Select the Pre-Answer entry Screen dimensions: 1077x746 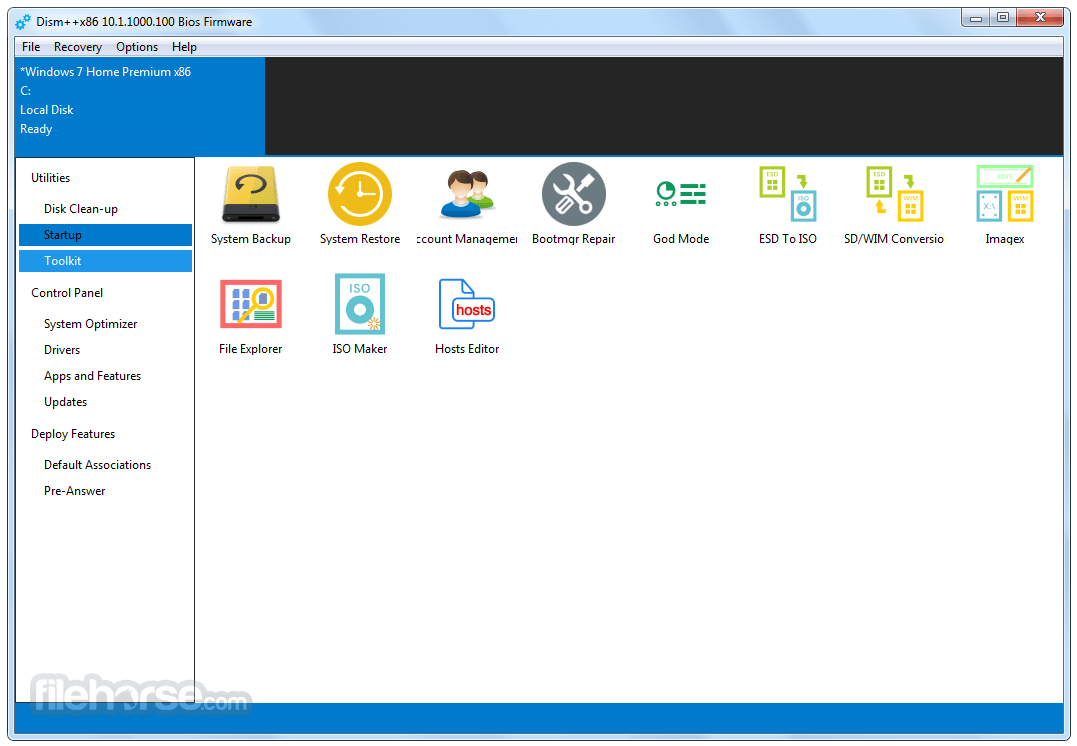tap(106, 491)
